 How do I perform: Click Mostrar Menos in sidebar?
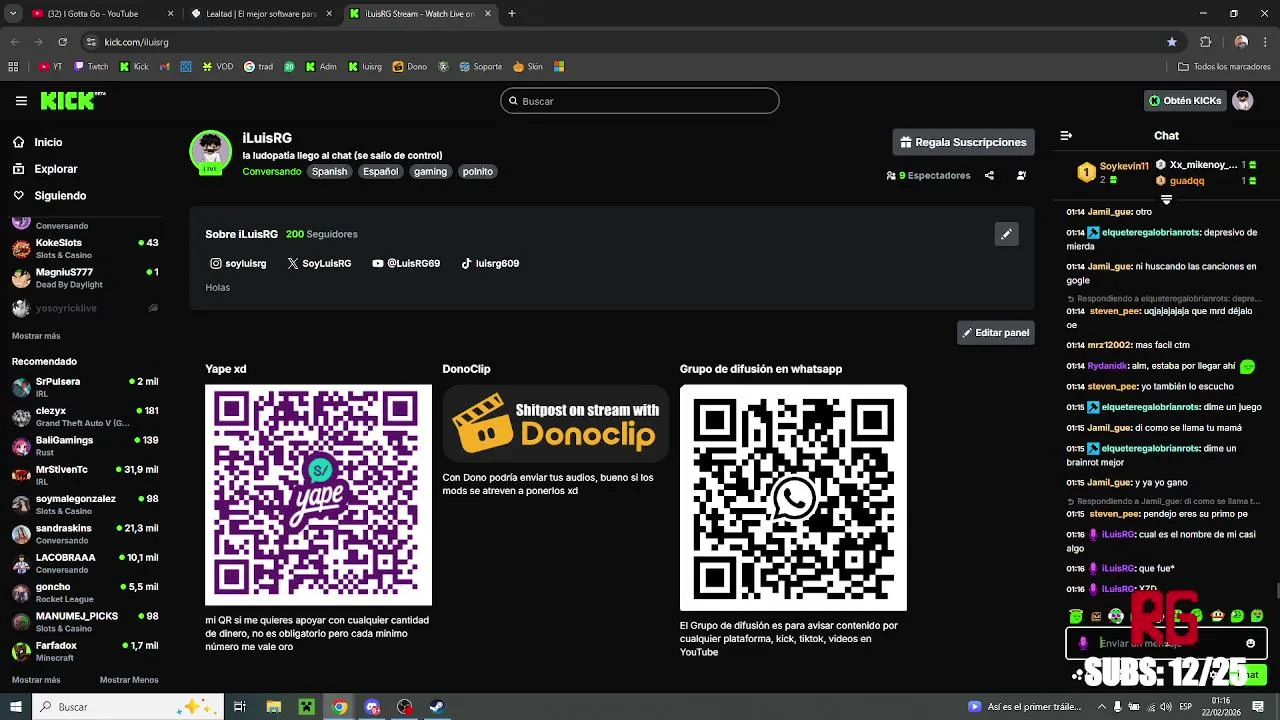pos(129,680)
